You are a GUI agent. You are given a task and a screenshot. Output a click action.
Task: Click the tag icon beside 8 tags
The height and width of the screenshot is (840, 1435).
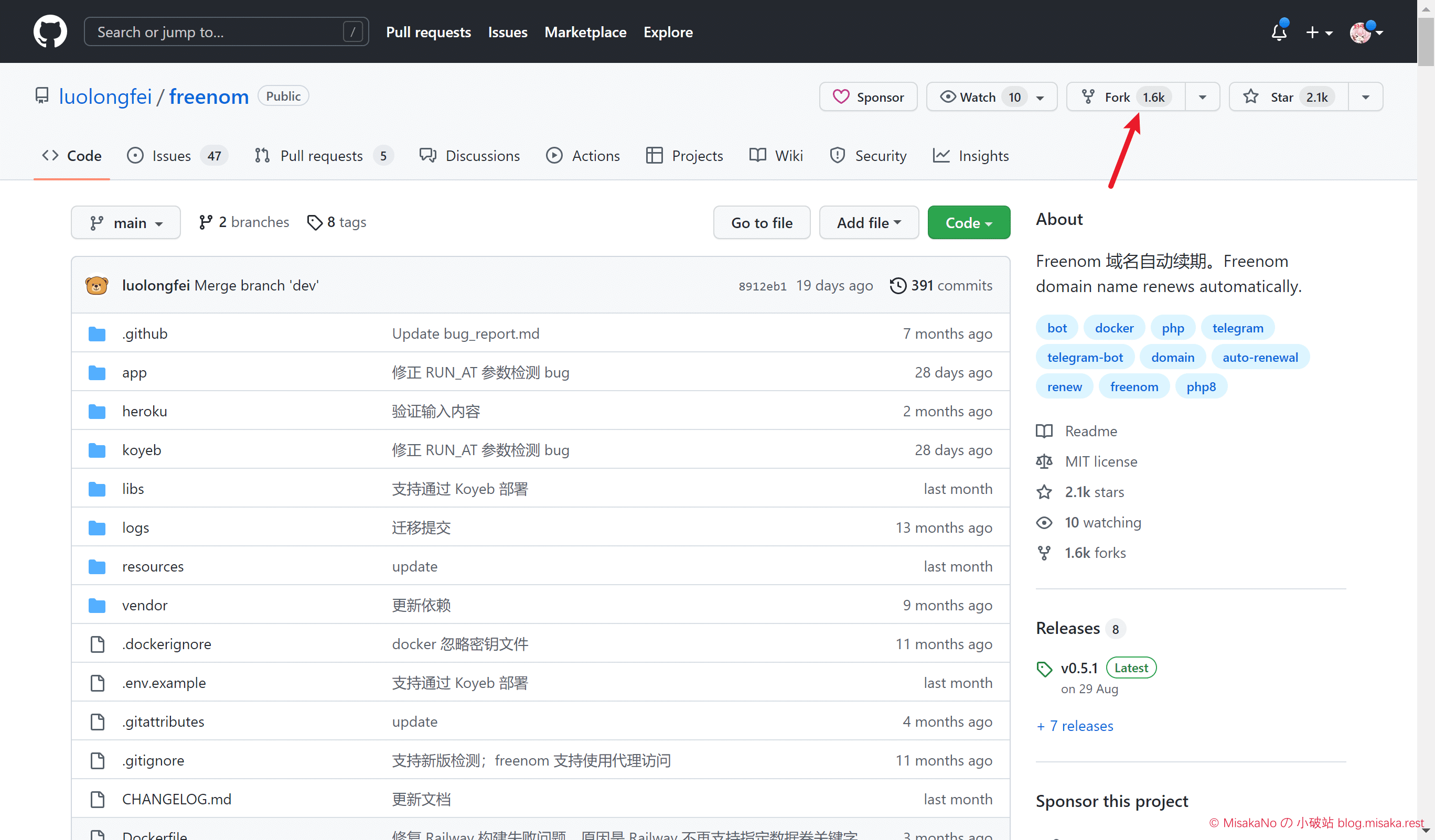314,222
